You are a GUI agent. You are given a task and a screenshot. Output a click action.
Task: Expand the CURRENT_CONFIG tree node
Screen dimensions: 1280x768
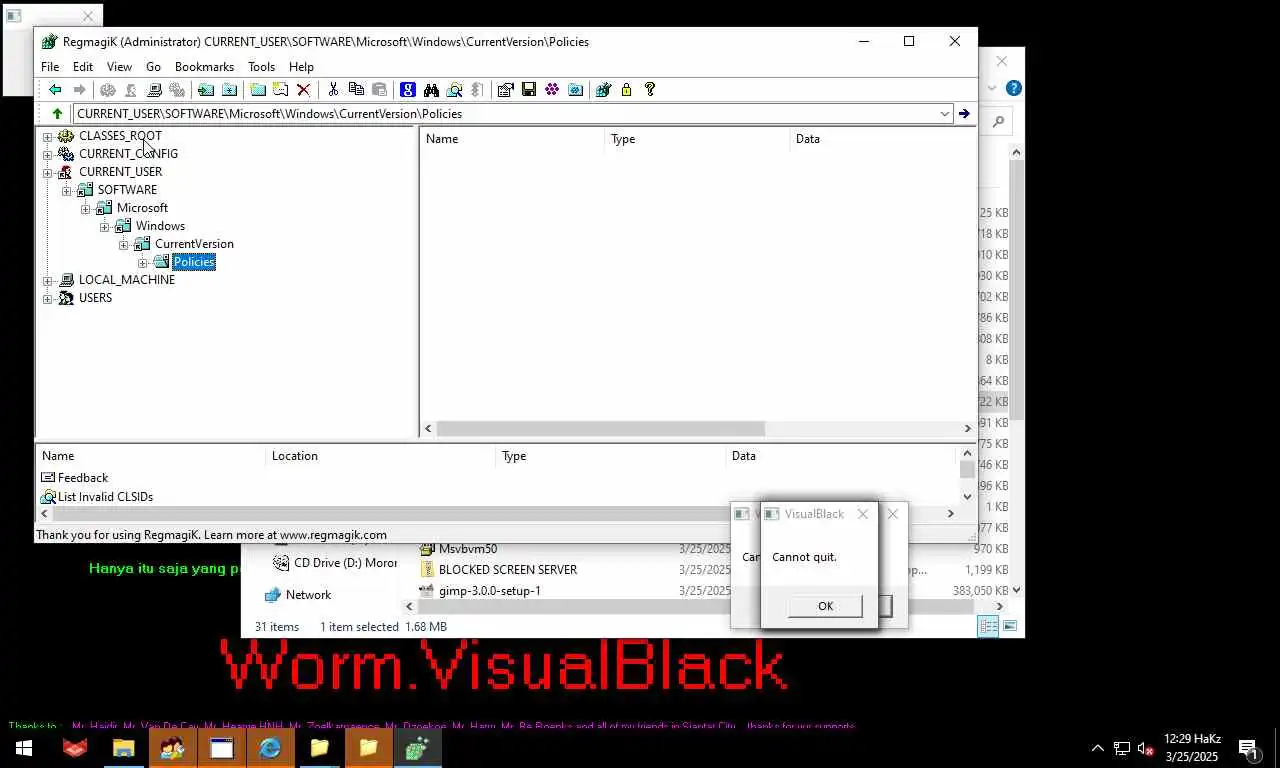(x=47, y=154)
